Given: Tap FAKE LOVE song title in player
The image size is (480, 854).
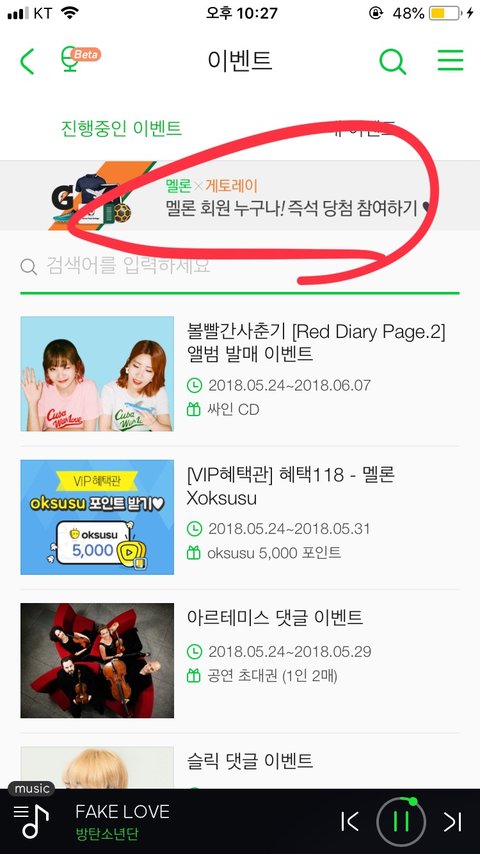Looking at the screenshot, I should (x=123, y=812).
